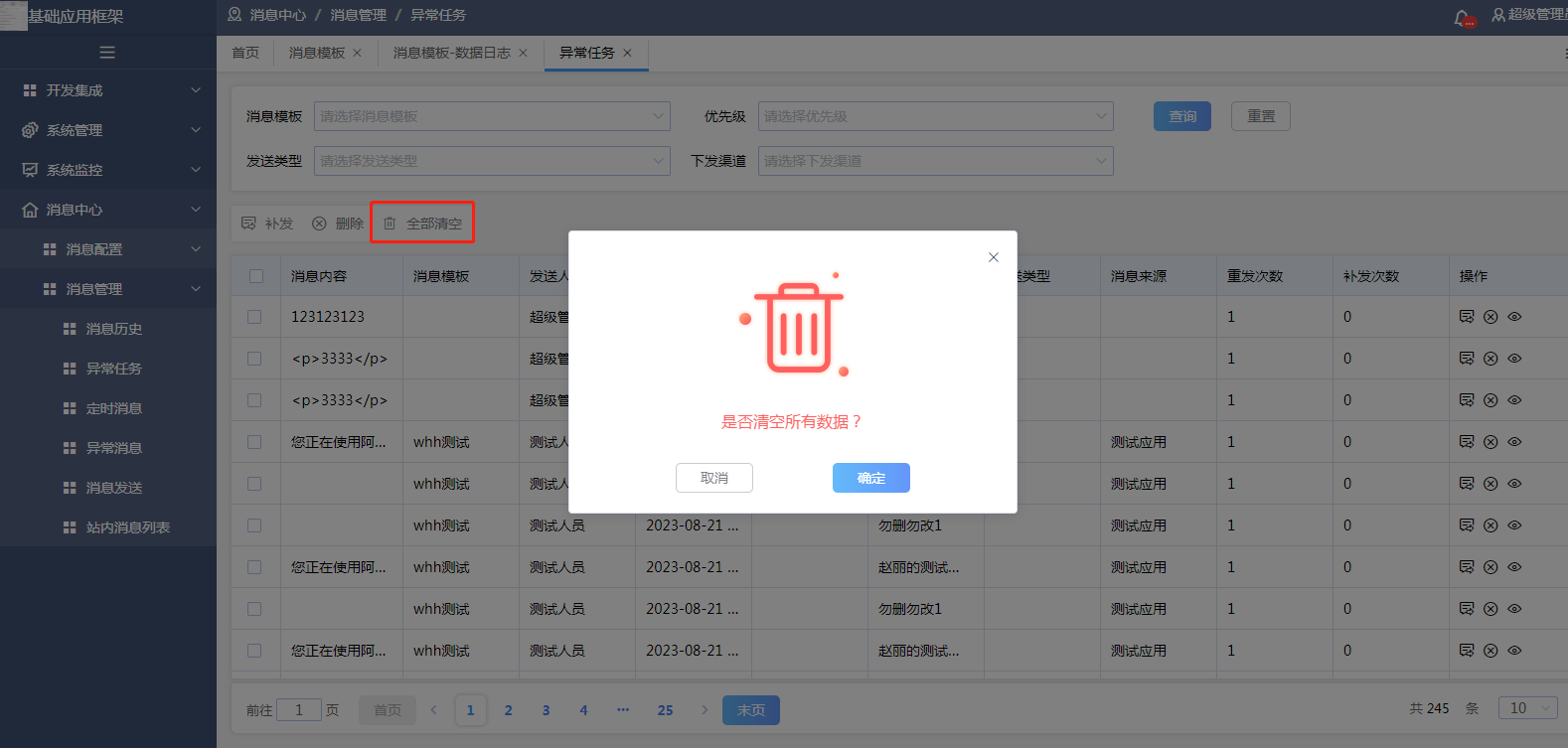Click the 基础应用框架 app title
1568x748 pixels.
click(x=76, y=17)
